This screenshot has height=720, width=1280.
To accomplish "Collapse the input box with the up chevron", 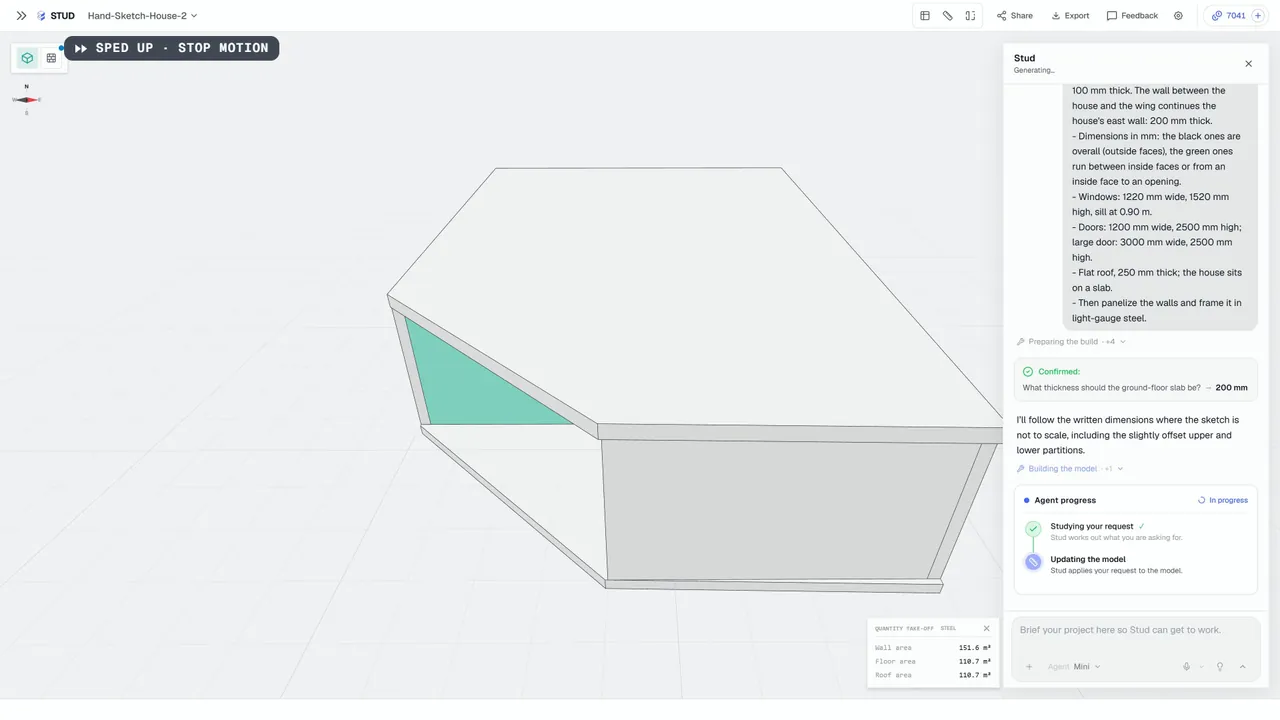I will click(x=1243, y=667).
